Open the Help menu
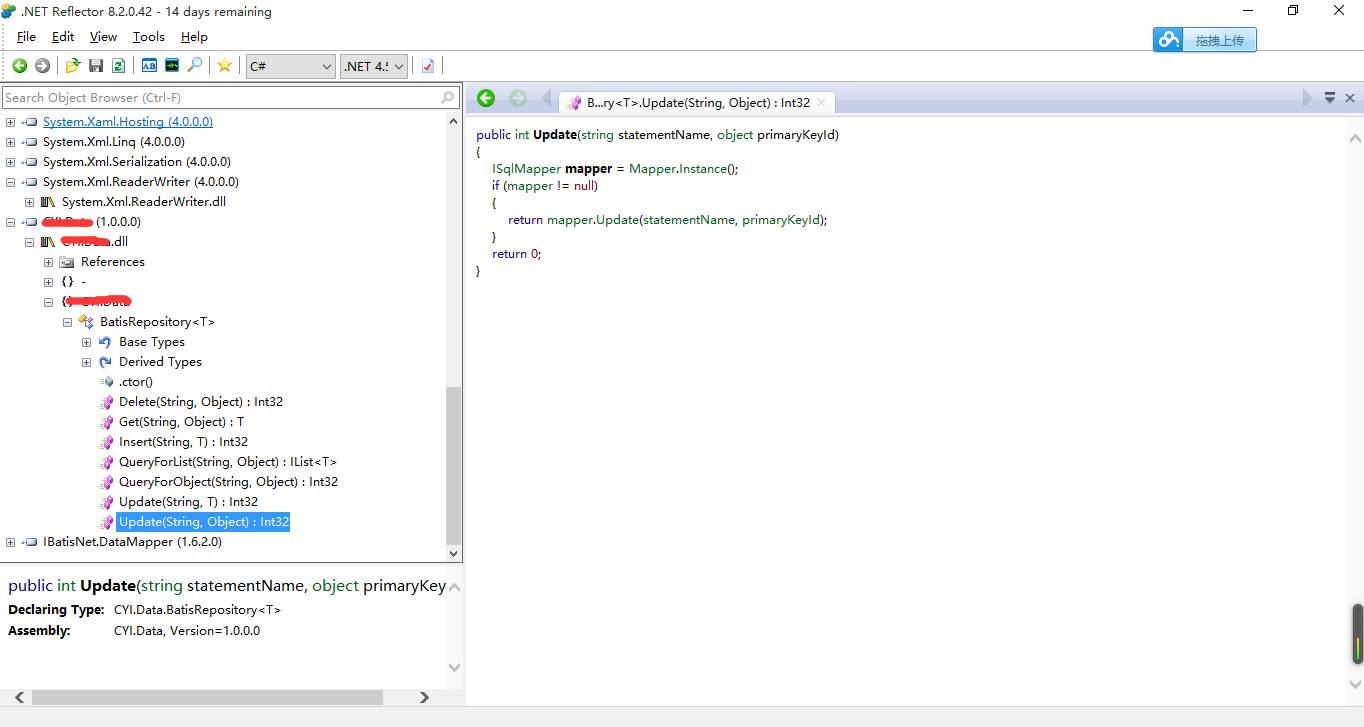This screenshot has height=727, width=1364. point(194,37)
